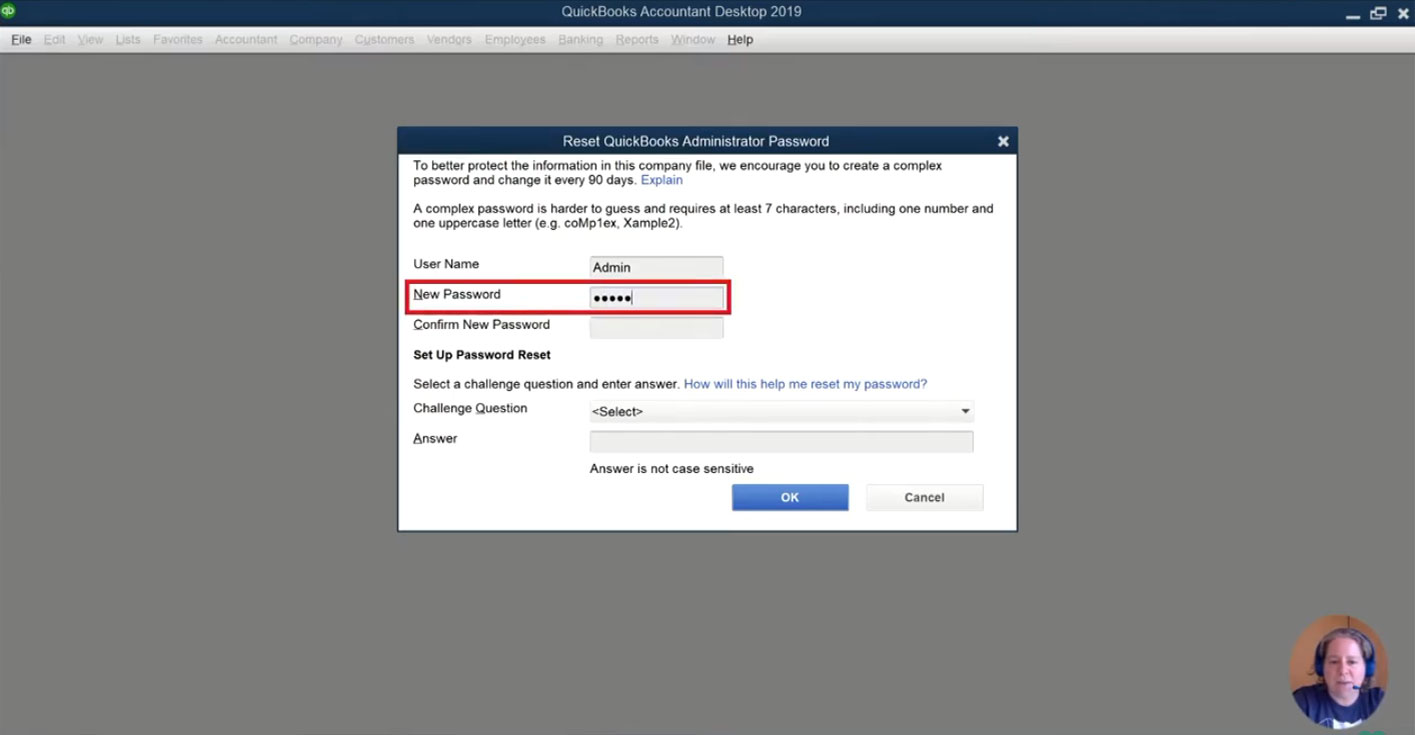Cancel the password reset dialog
Viewport: 1415px width, 735px height.
pos(924,497)
